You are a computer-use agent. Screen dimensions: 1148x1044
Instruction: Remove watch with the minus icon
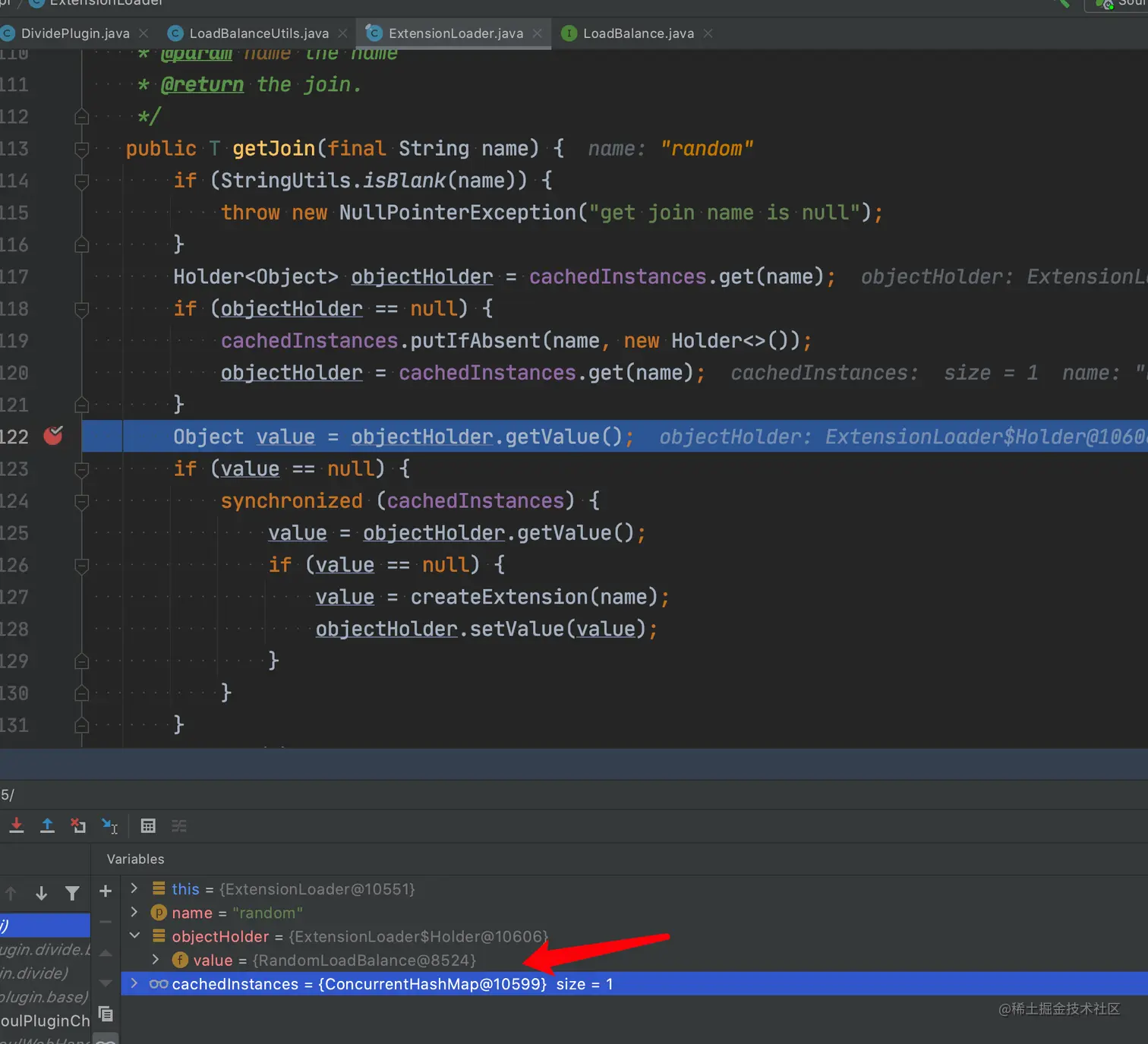pyautogui.click(x=106, y=922)
